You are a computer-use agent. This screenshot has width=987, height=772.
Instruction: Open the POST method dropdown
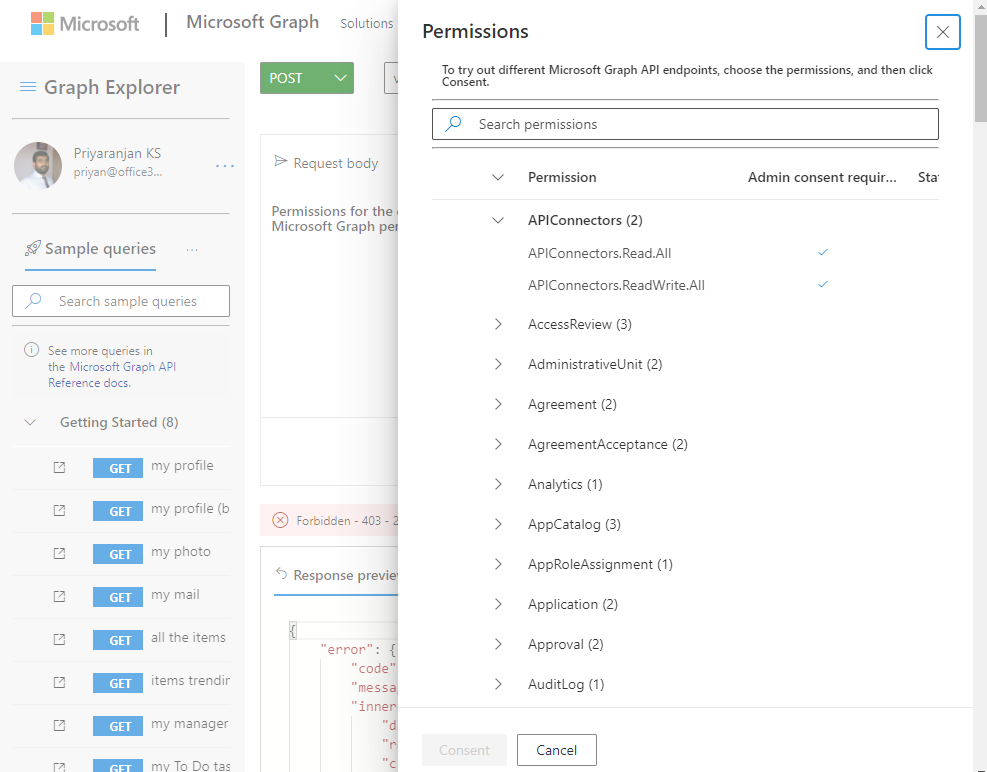tap(307, 78)
